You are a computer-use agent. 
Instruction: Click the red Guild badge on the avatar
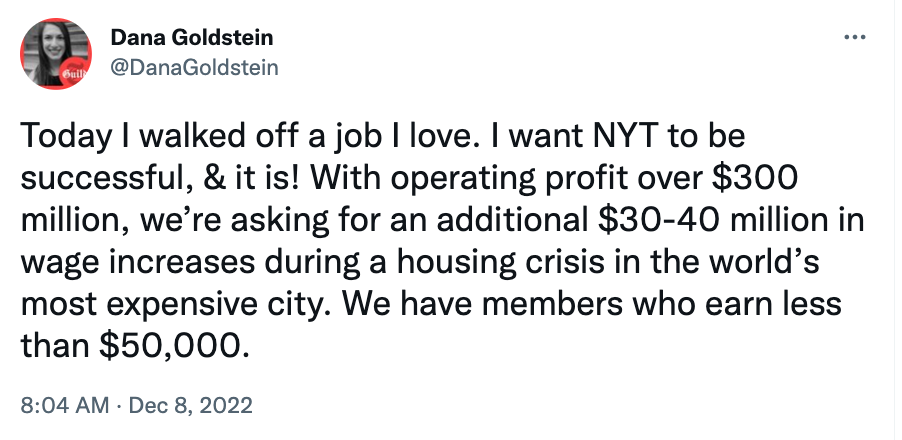click(76, 74)
